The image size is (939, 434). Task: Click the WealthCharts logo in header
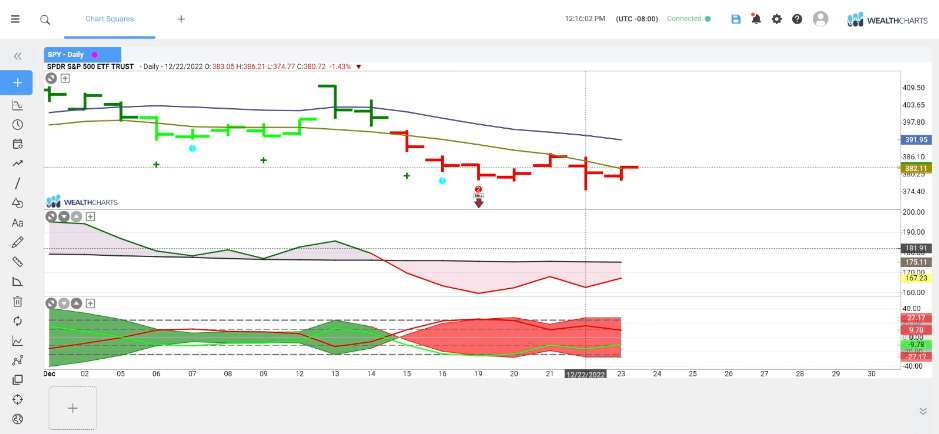(x=888, y=20)
